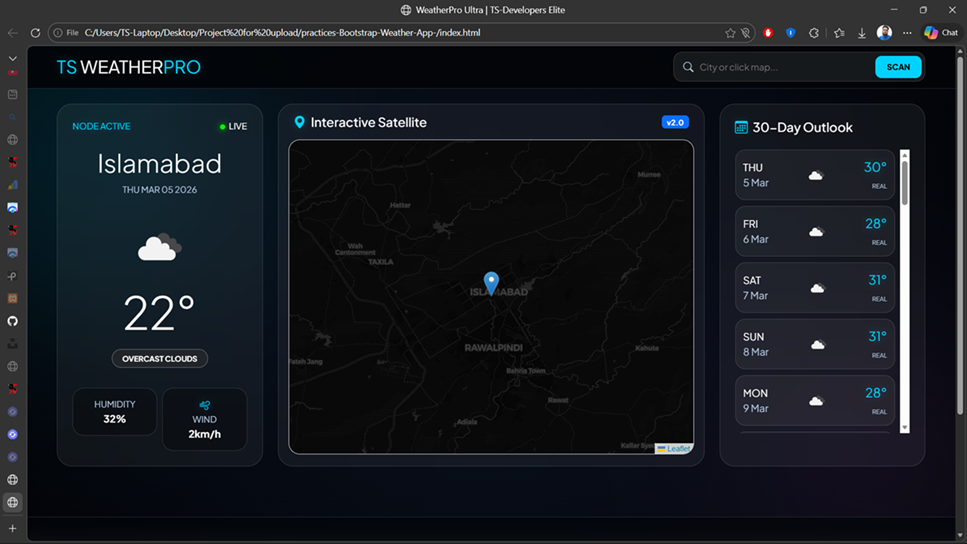
Task: Click the TS WEATHERPRO logo
Action: 128,67
